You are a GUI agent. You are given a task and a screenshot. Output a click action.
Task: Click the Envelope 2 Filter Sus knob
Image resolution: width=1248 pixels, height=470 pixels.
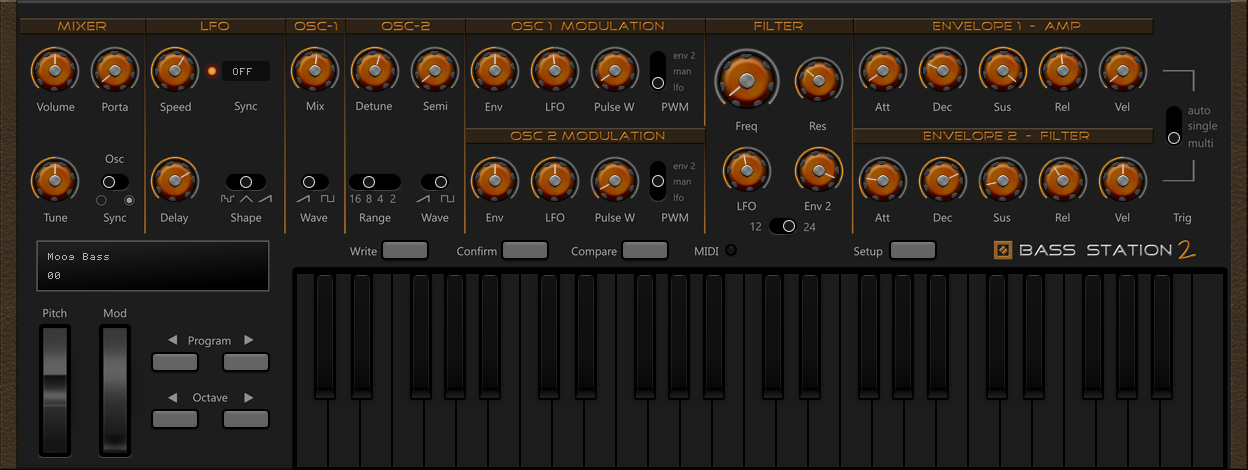[x=1002, y=181]
